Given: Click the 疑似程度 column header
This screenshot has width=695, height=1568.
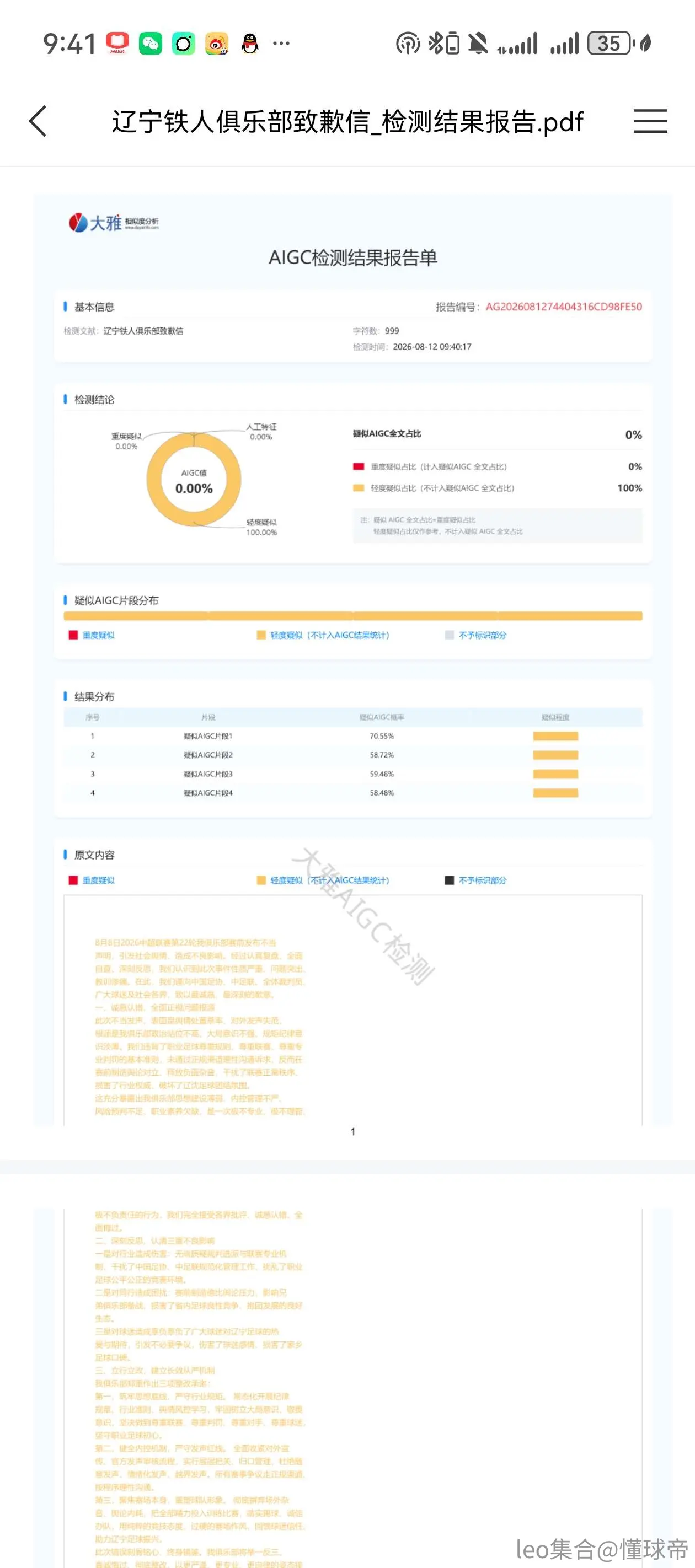Looking at the screenshot, I should pyautogui.click(x=555, y=717).
